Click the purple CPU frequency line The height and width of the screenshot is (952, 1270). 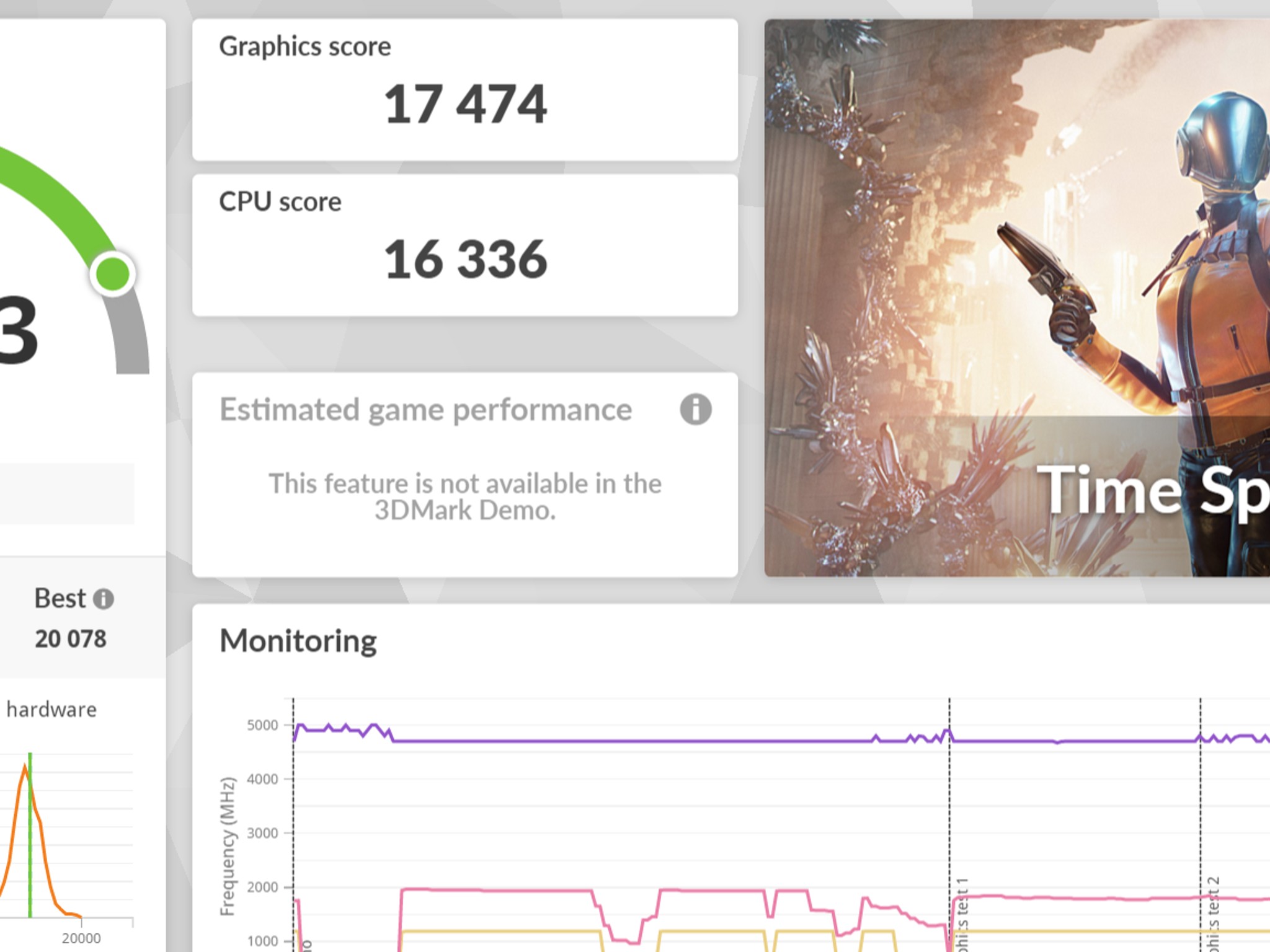(x=620, y=741)
